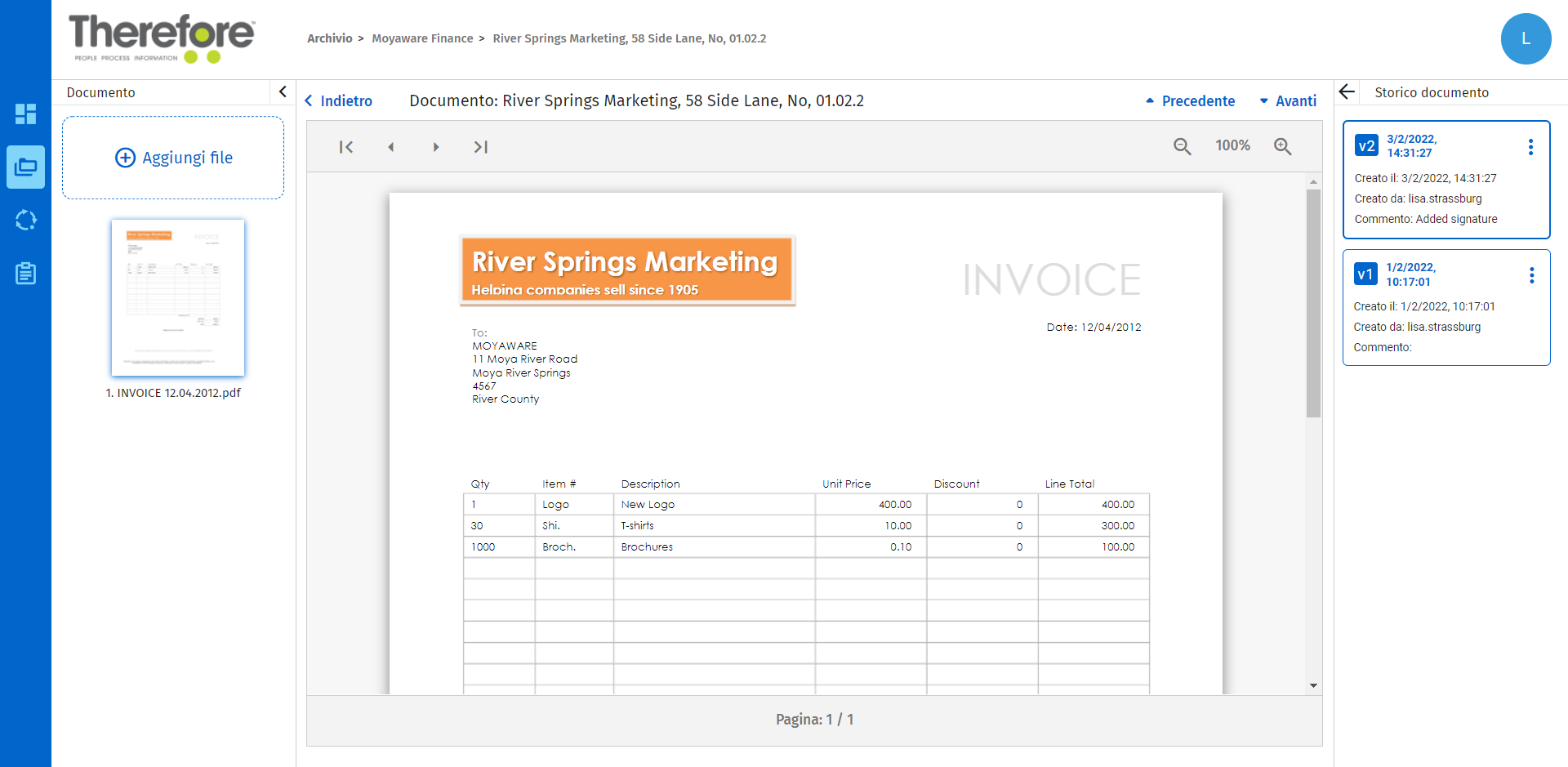Open the dashboard icon in sidebar

[25, 114]
